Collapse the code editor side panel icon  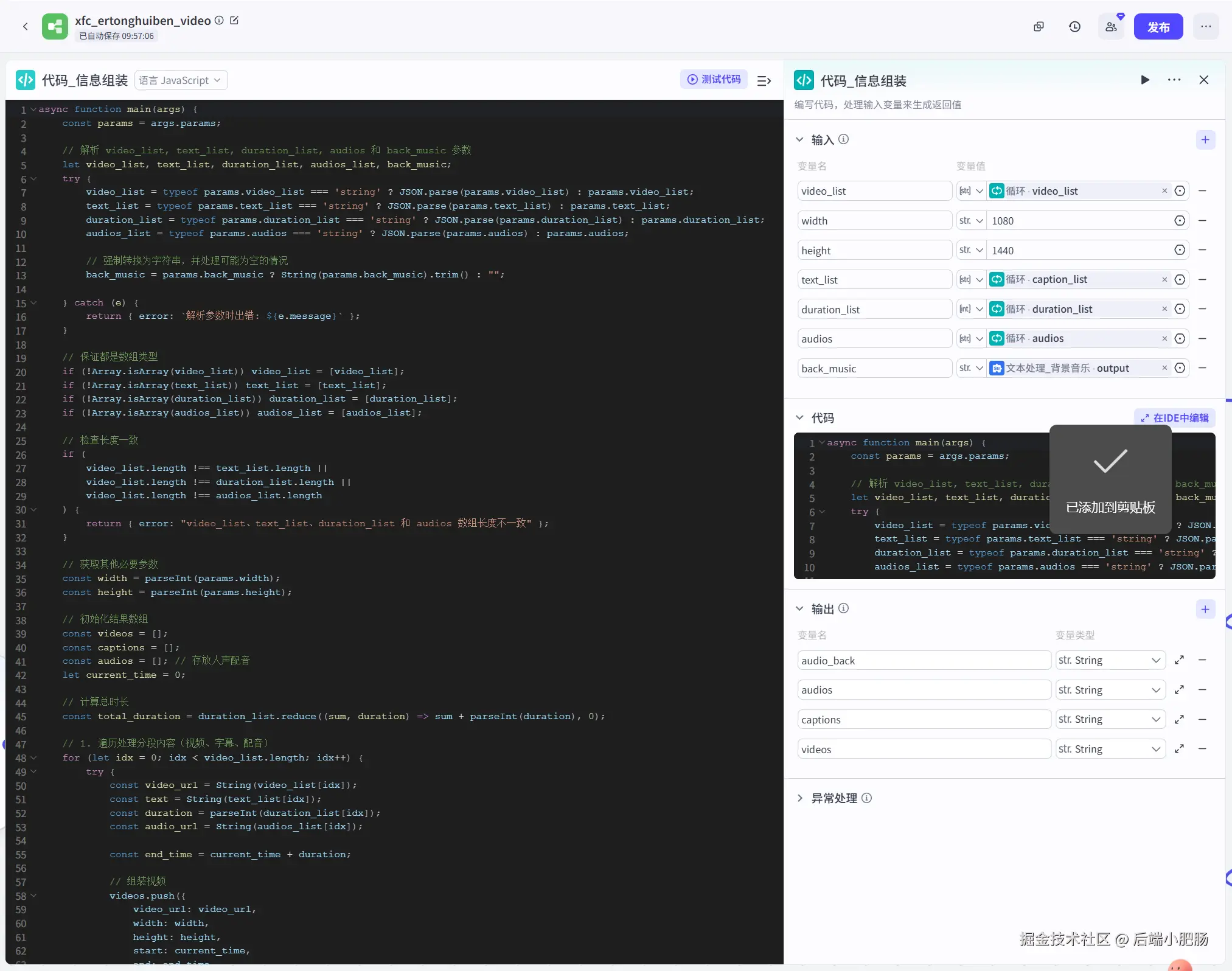(764, 80)
